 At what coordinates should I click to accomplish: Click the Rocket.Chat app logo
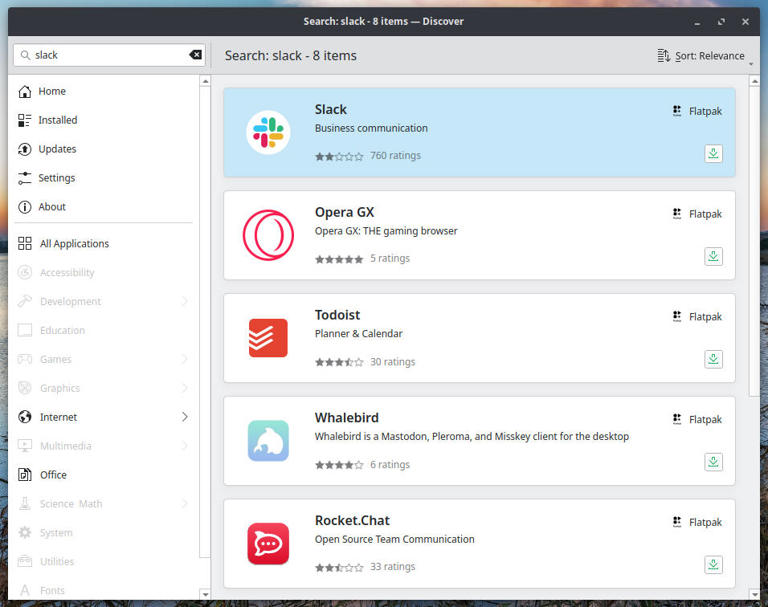click(268, 543)
